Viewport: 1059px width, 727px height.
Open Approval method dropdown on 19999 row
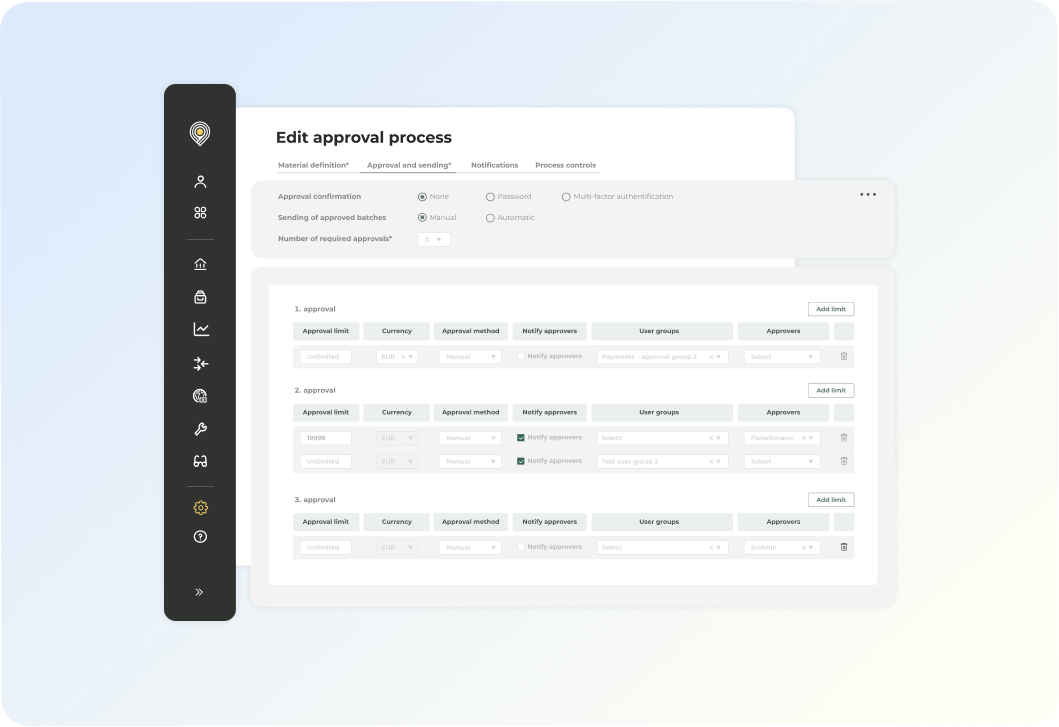click(470, 438)
